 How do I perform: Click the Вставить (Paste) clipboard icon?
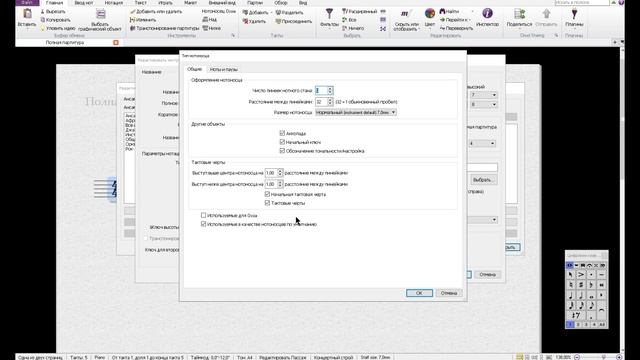27,14
